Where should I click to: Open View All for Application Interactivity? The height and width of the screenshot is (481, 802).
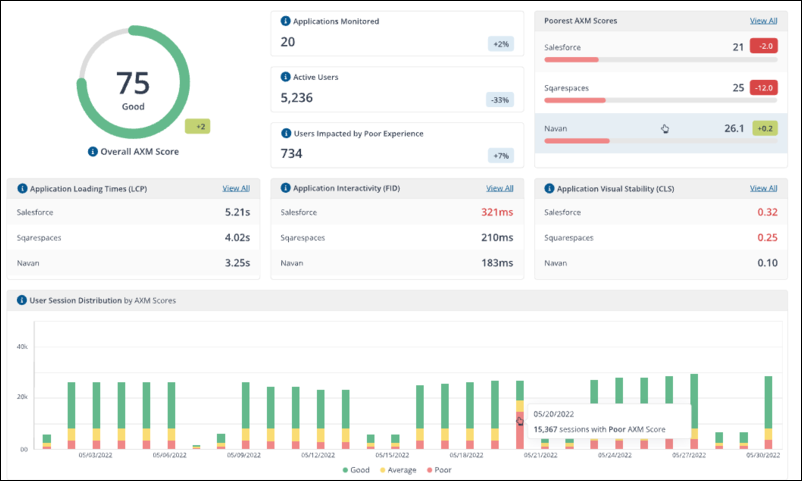(500, 188)
